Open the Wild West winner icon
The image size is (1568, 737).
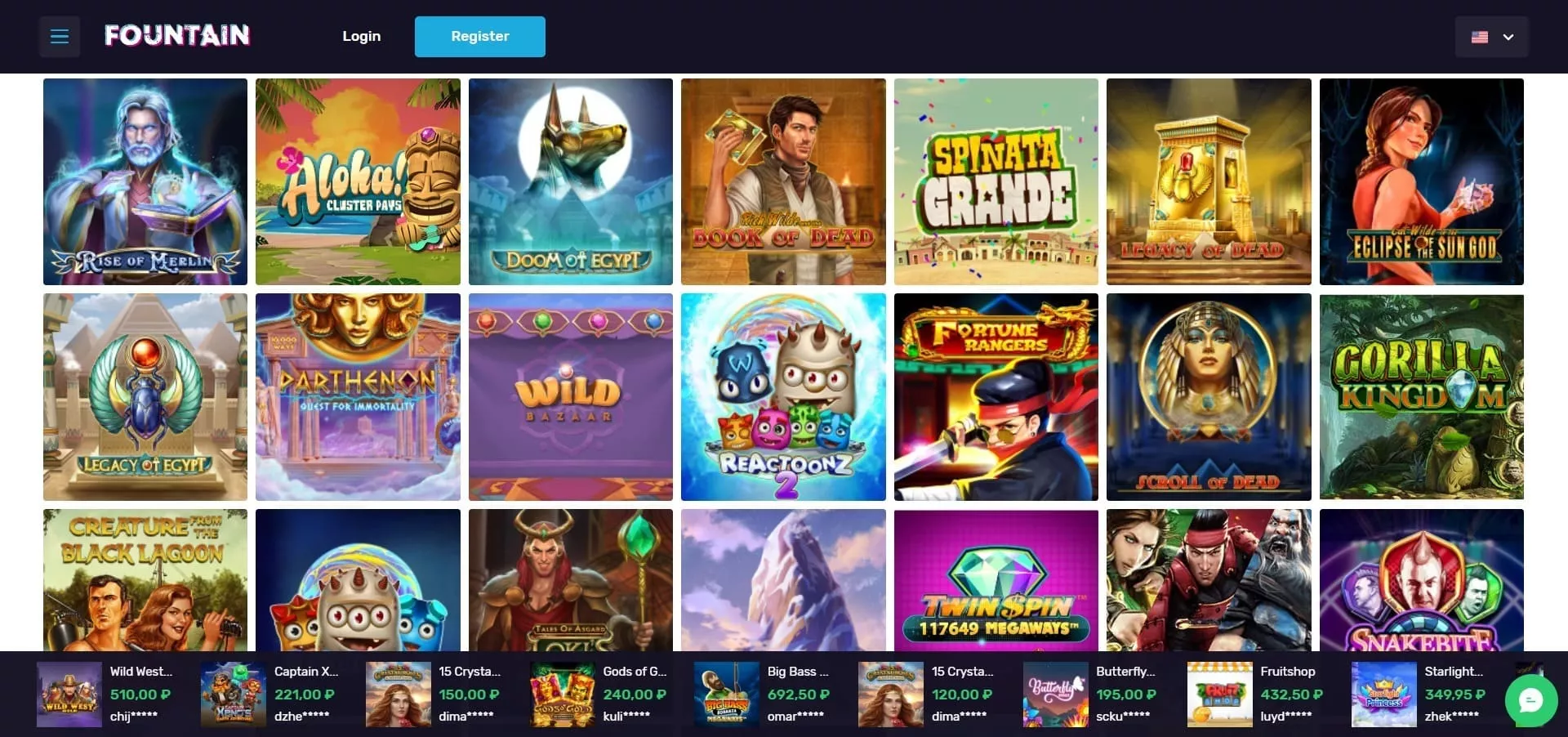(69, 695)
